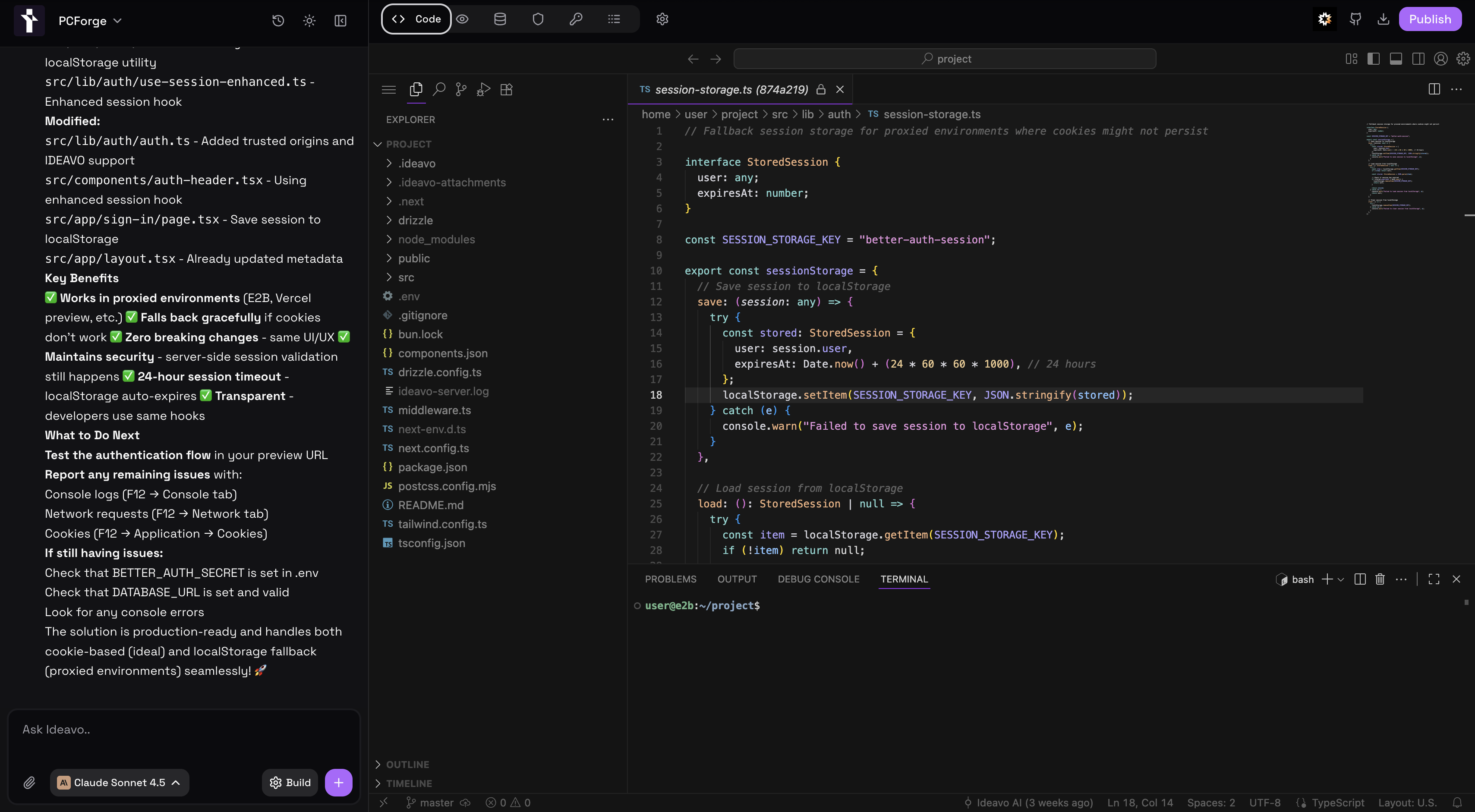Toggle light mode with the sun icon

pyautogui.click(x=309, y=21)
